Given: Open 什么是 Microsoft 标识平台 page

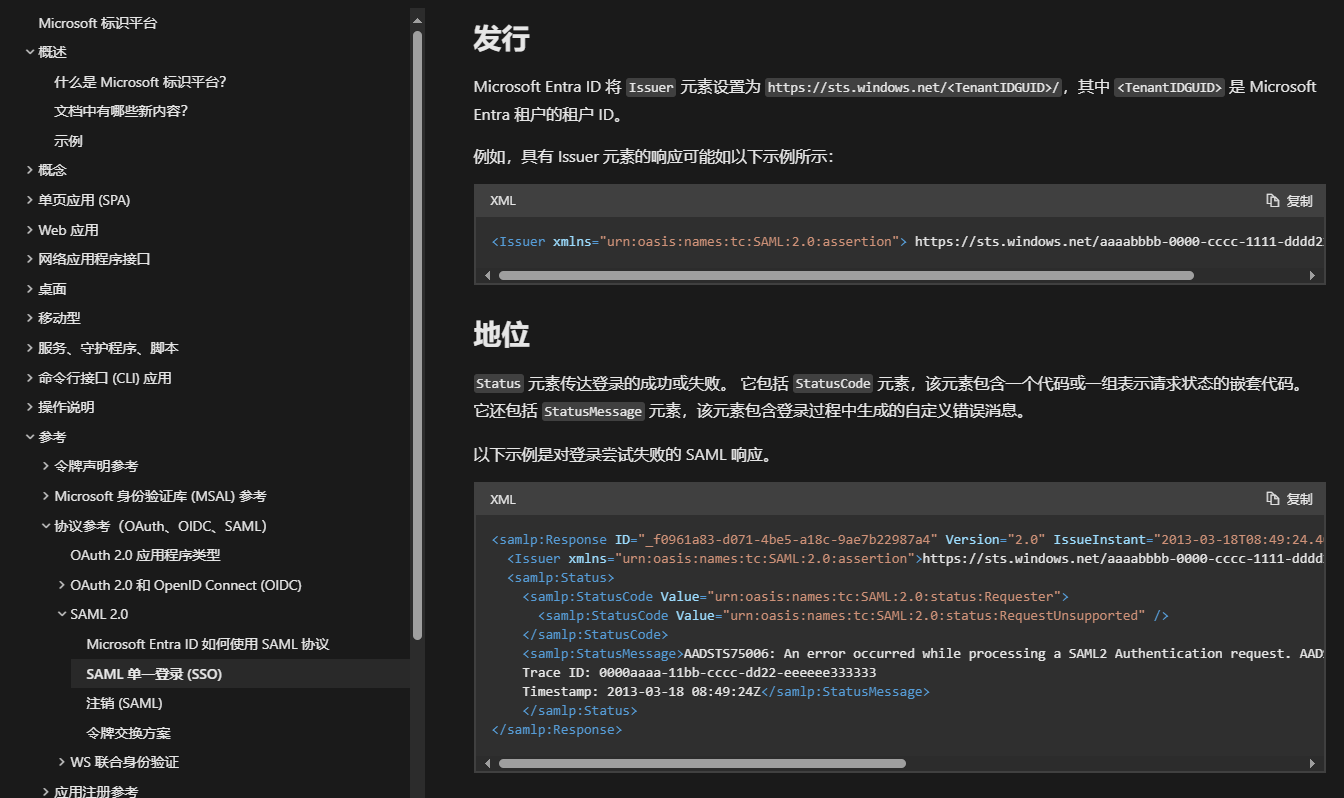Looking at the screenshot, I should point(140,82).
